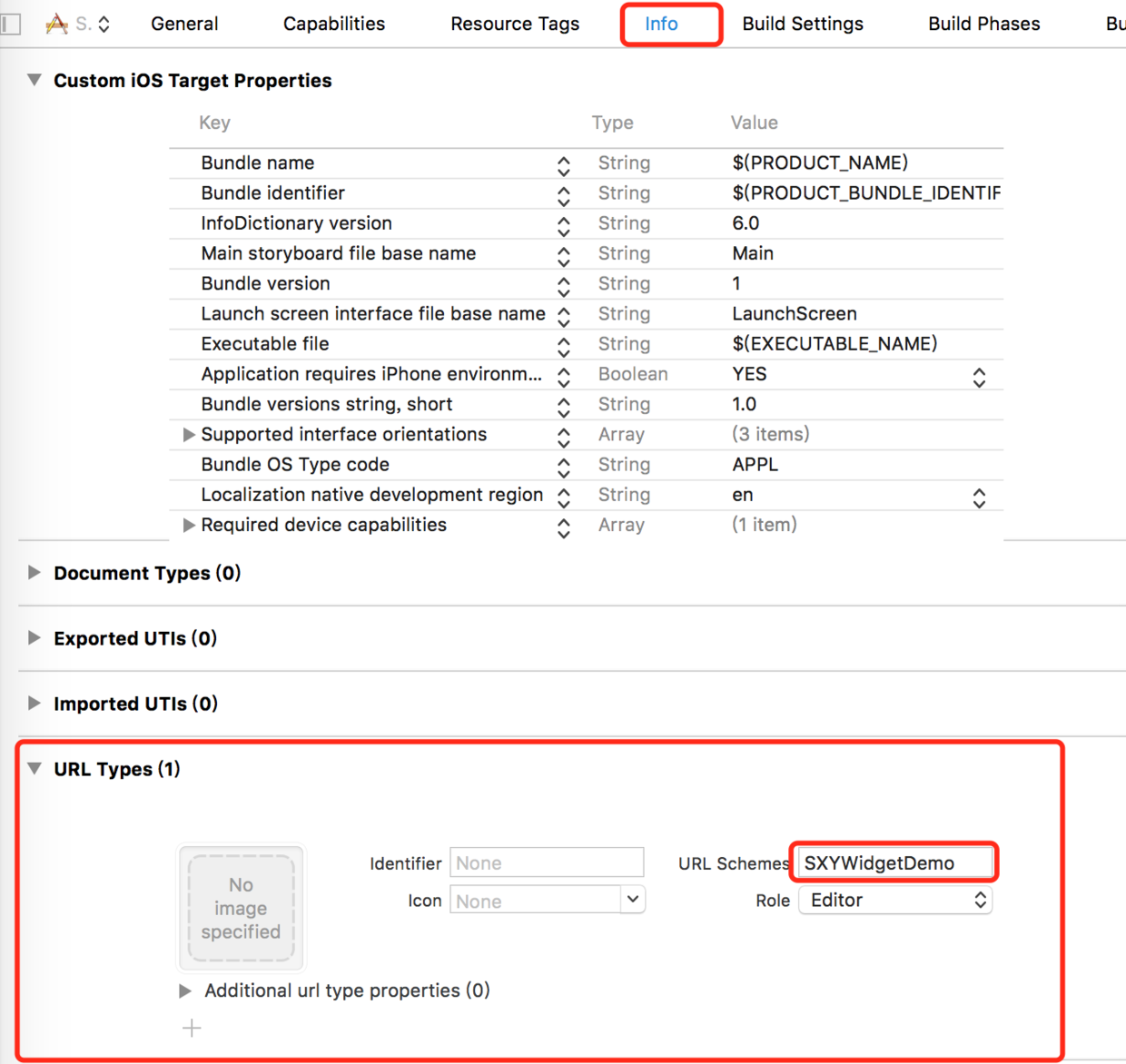Viewport: 1126px width, 1064px height.
Task: Select the Executable file key
Action: [x=265, y=343]
